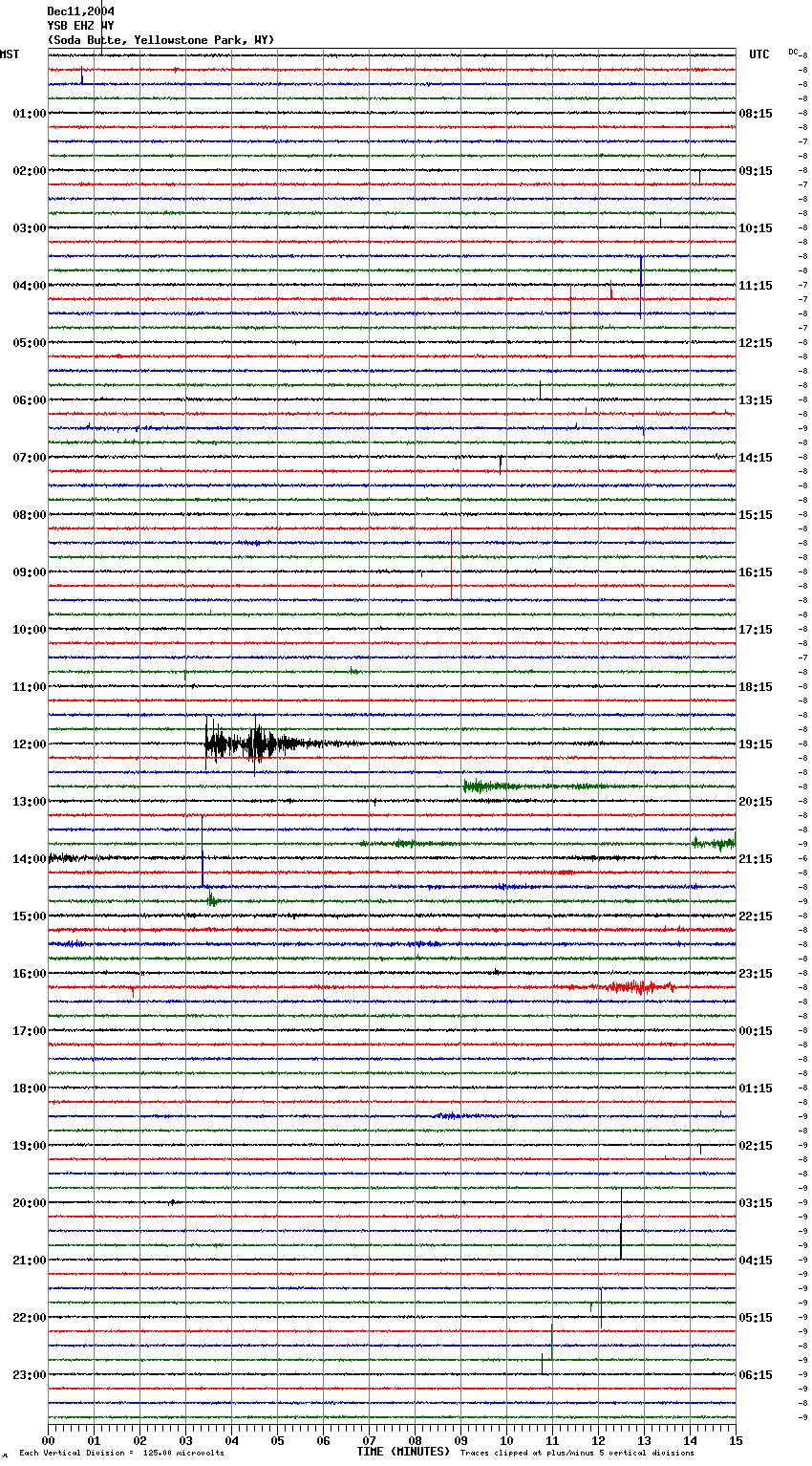Image resolution: width=812 pixels, height=1466 pixels.
Task: Select the 12:00 MST time label
Action: 30,744
